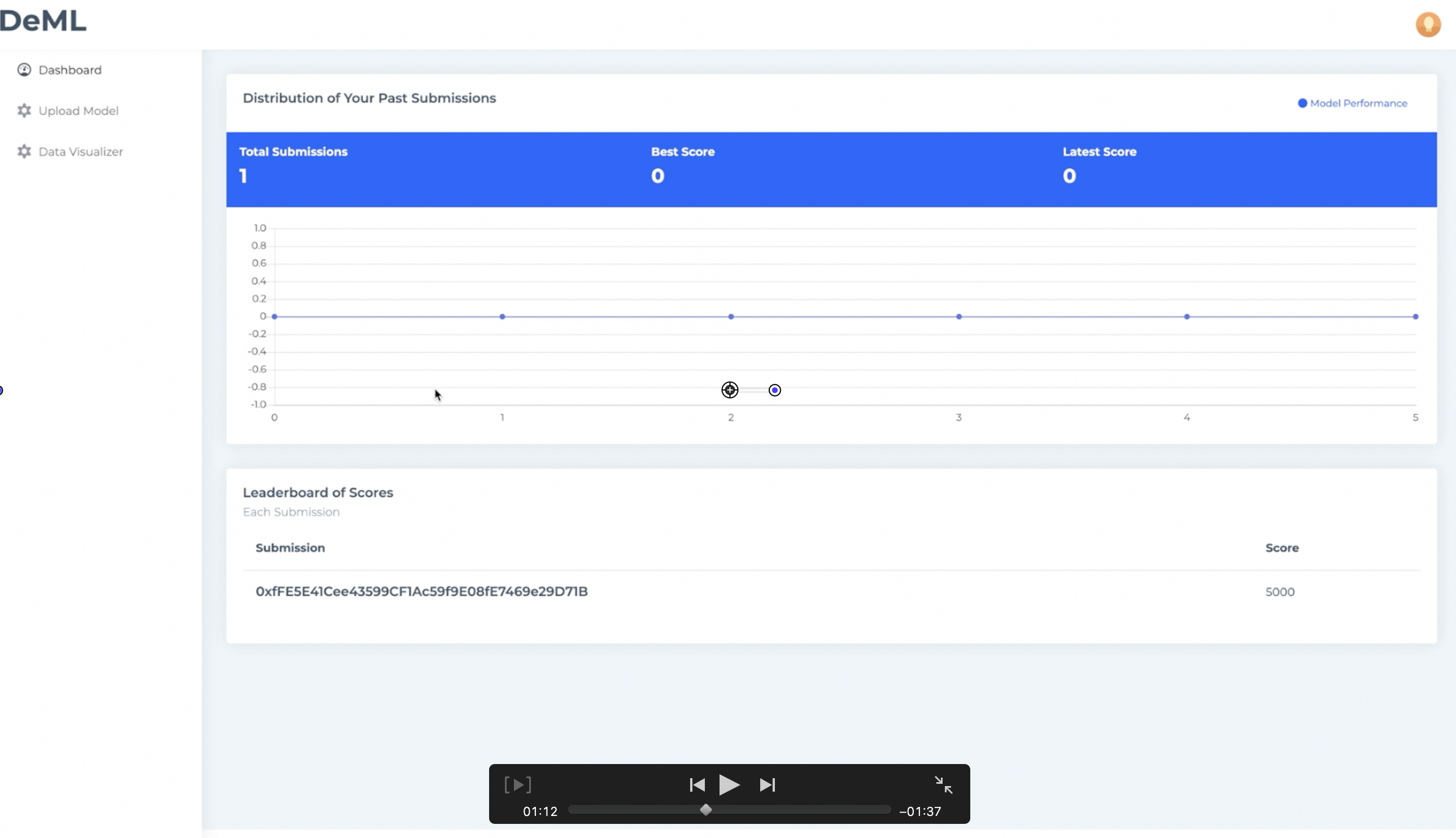
Task: Open the Upload Model page
Action: click(x=79, y=111)
